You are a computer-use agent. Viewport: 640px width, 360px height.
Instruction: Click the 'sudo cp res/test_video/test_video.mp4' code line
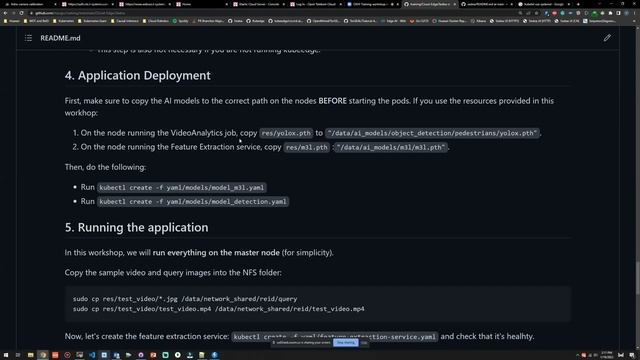pyautogui.click(x=218, y=309)
